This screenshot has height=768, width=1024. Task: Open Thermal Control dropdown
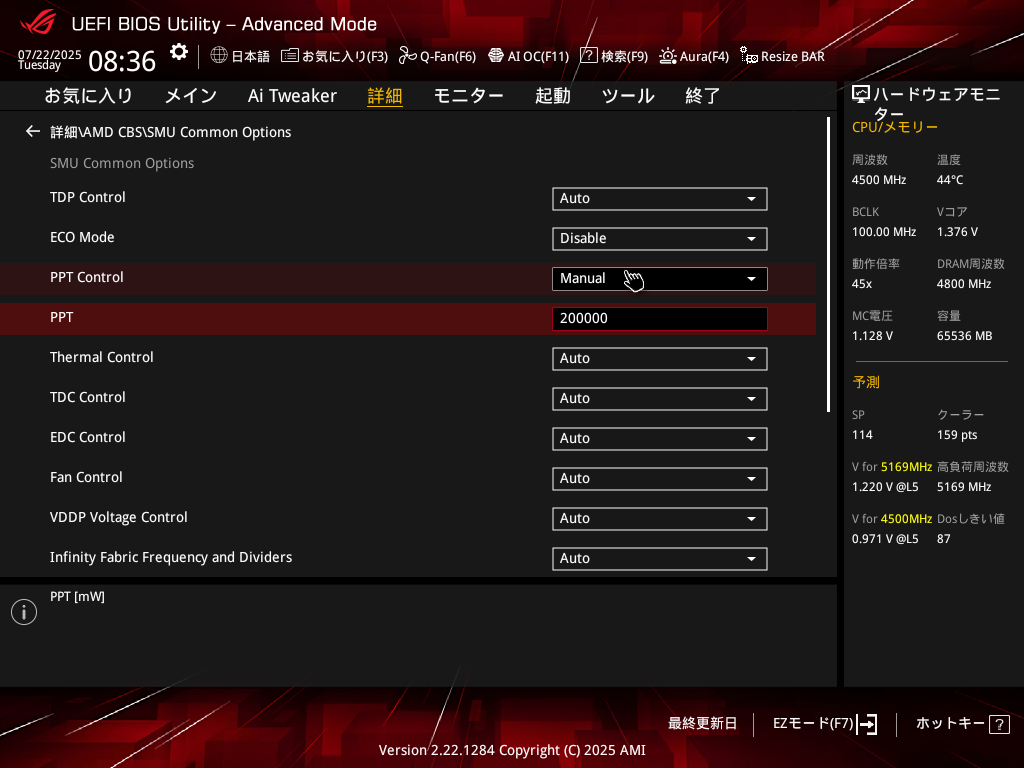pos(660,359)
